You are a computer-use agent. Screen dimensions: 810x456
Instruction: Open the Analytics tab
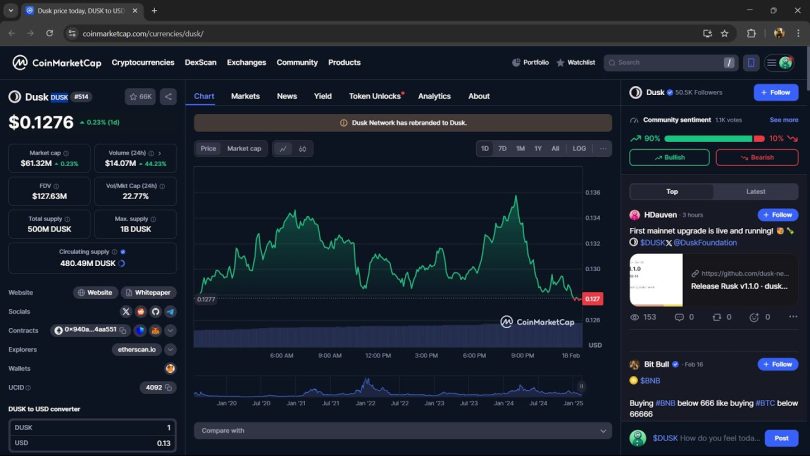[x=434, y=96]
